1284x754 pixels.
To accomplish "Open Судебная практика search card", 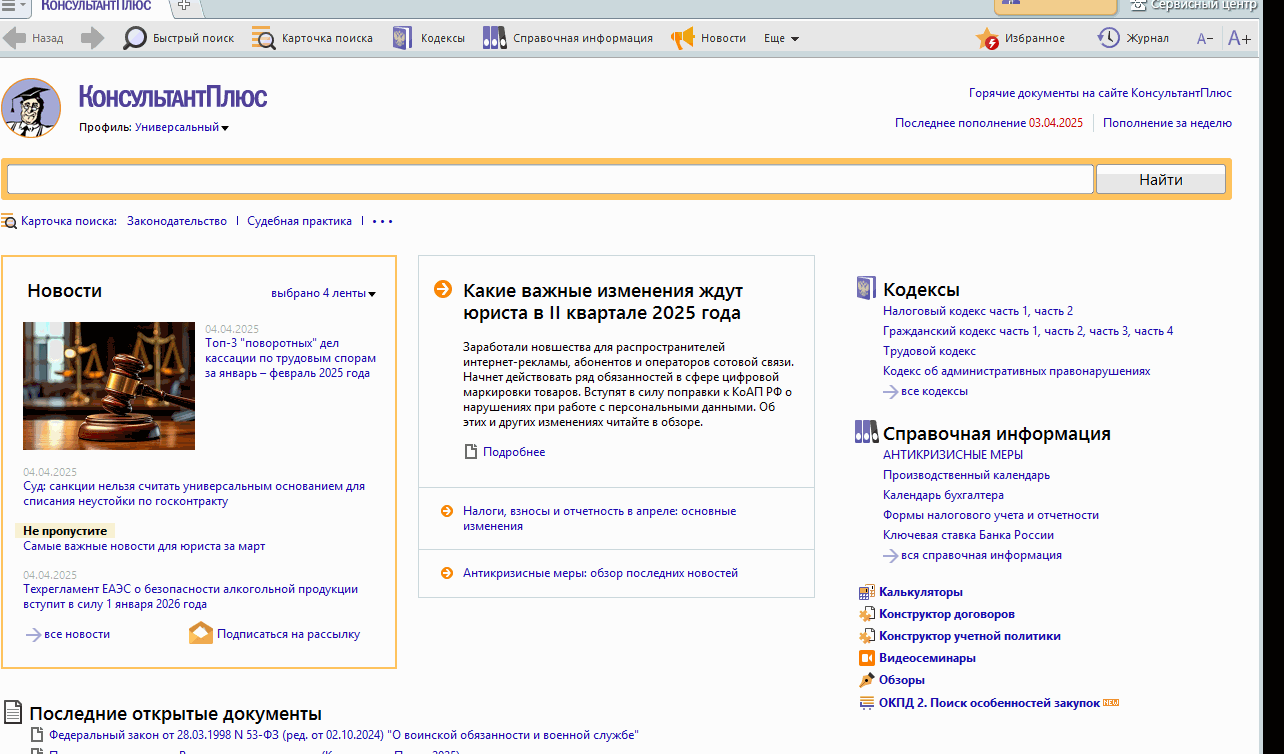I will click(300, 221).
